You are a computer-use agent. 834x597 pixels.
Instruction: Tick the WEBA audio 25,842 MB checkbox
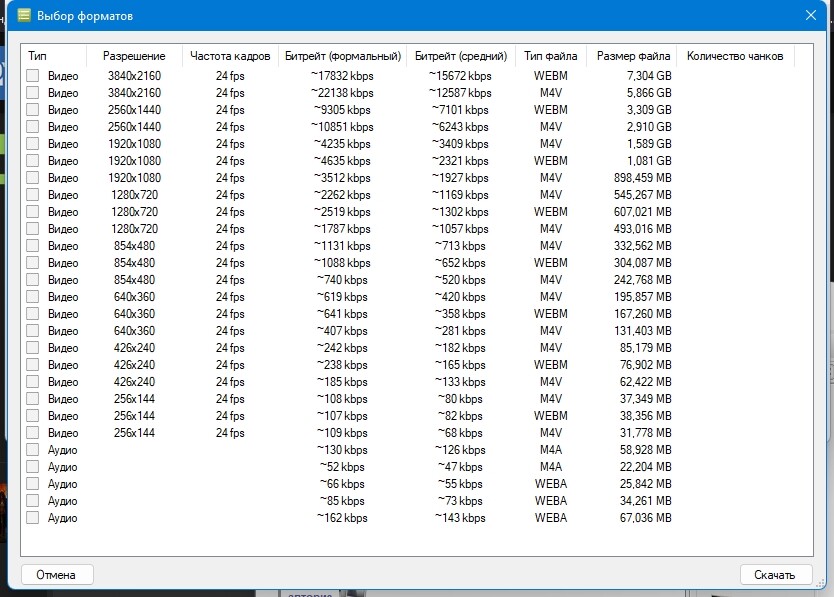(32, 484)
